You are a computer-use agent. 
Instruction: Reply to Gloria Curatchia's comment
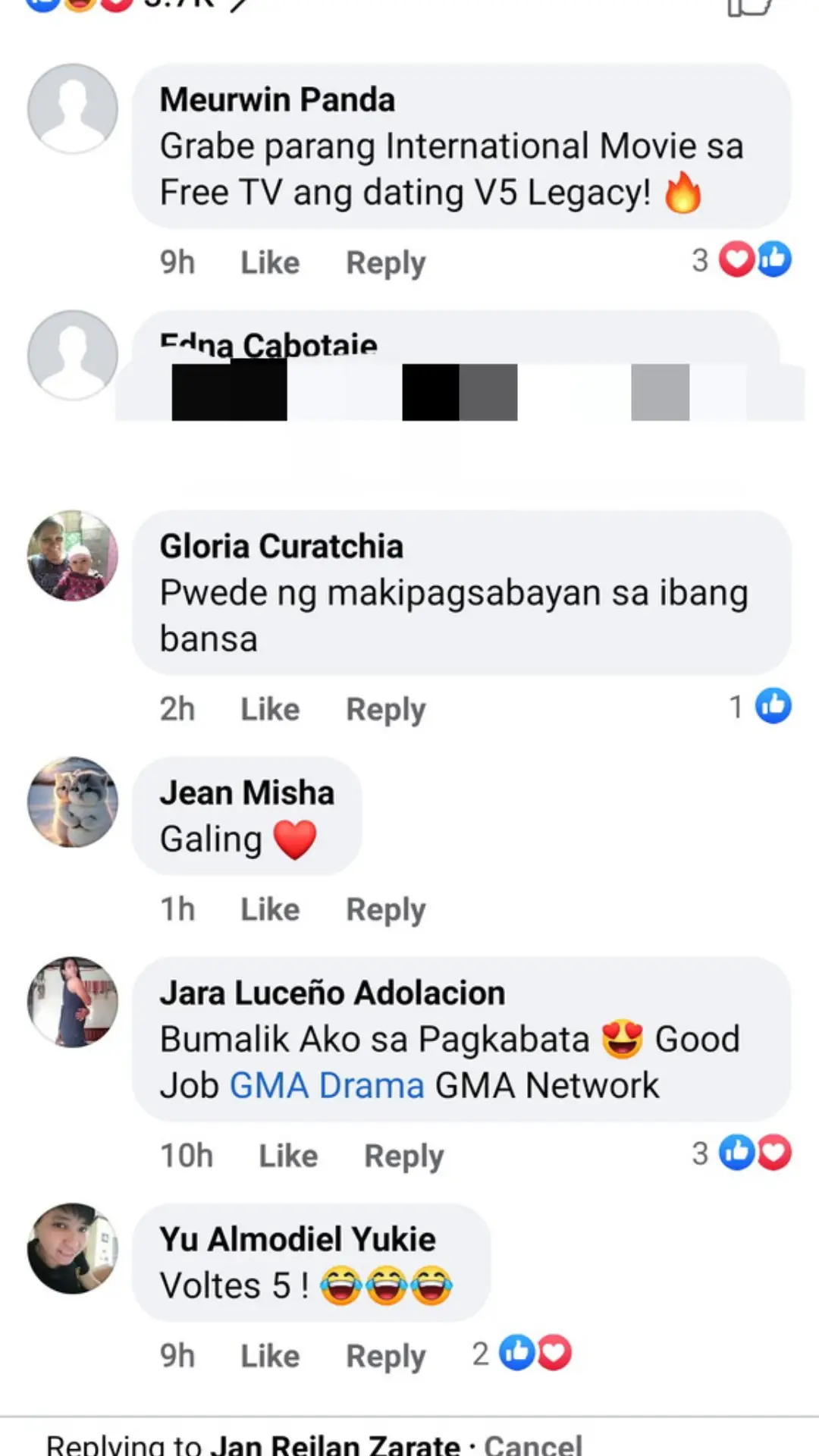click(x=386, y=710)
